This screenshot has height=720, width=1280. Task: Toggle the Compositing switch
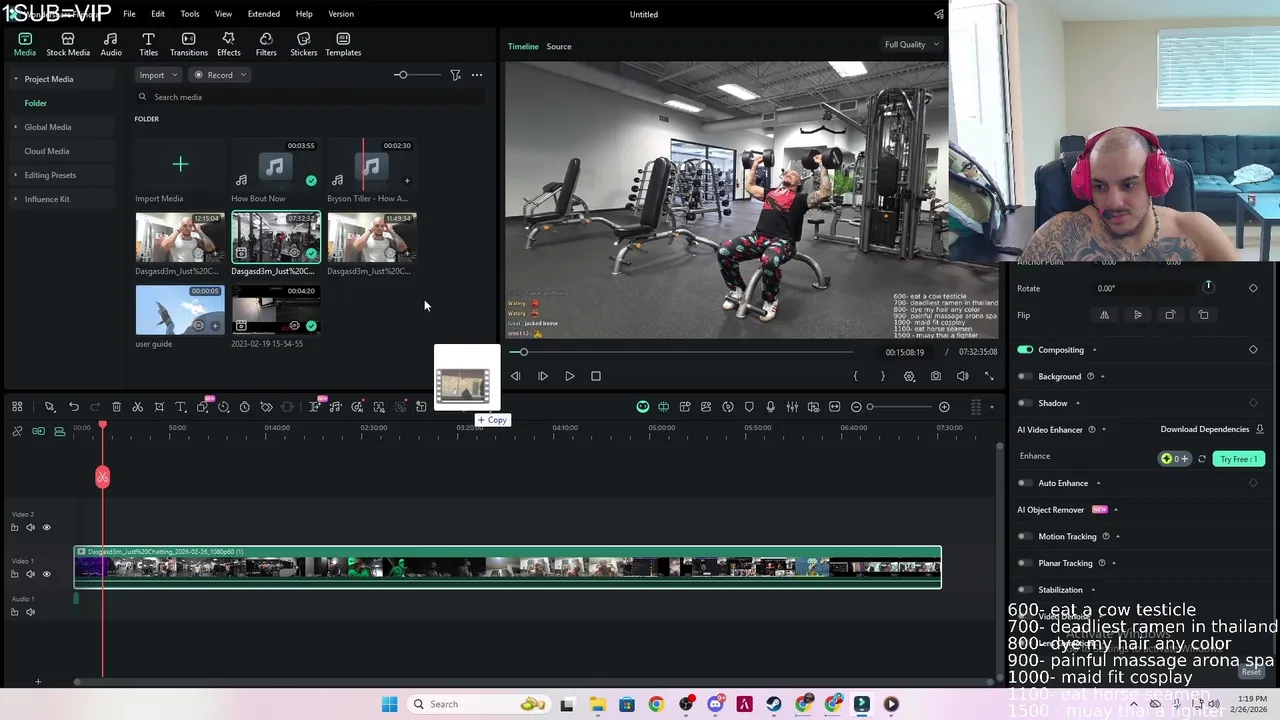tap(1025, 350)
